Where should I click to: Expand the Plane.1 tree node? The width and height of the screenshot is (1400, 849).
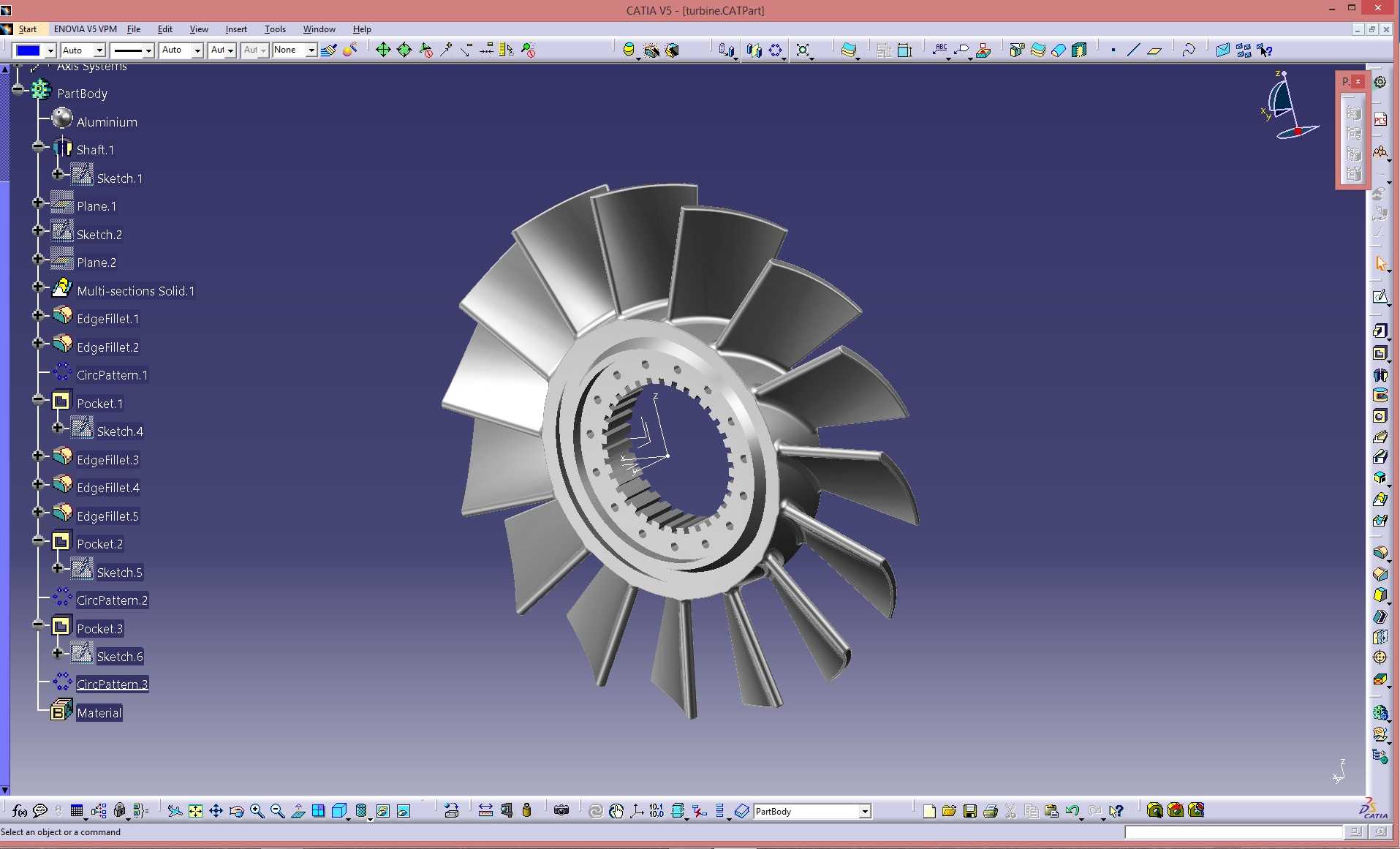38,203
